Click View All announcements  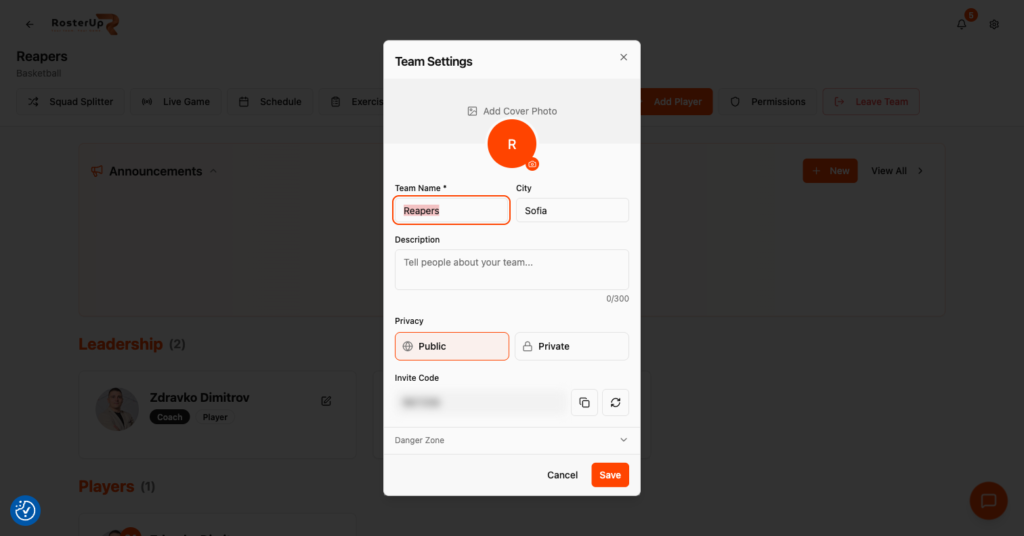point(897,171)
